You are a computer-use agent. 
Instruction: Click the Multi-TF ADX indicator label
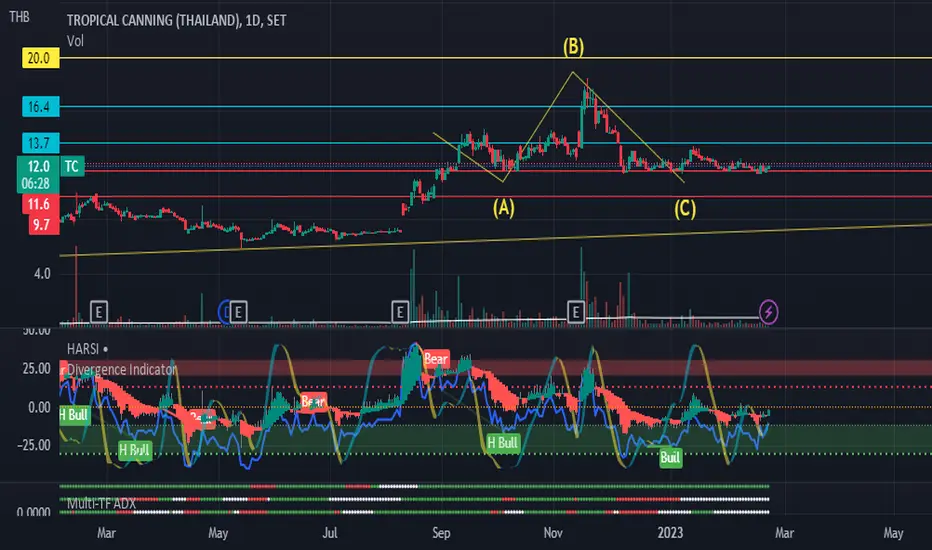click(101, 504)
